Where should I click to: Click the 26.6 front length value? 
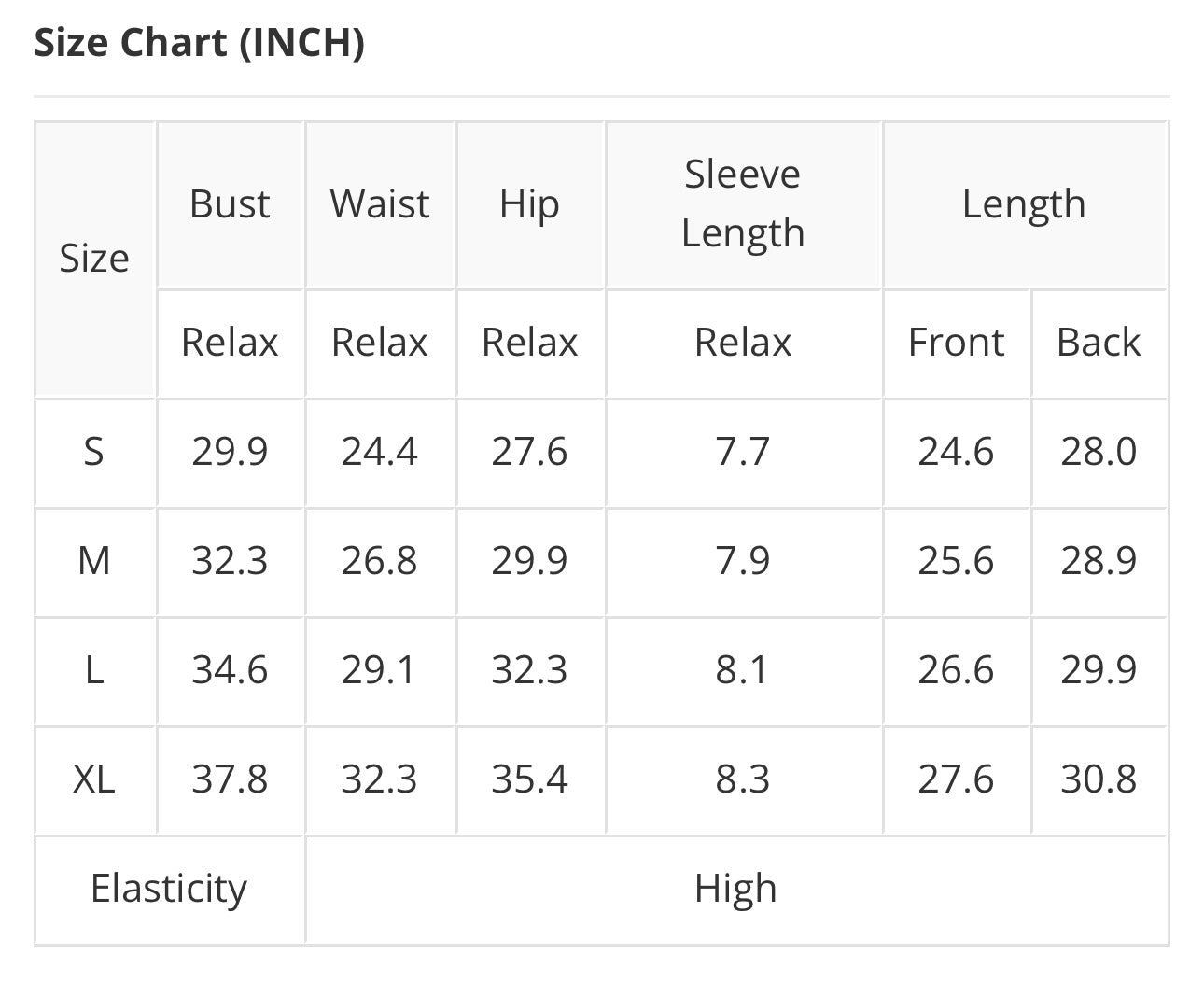coord(957,670)
